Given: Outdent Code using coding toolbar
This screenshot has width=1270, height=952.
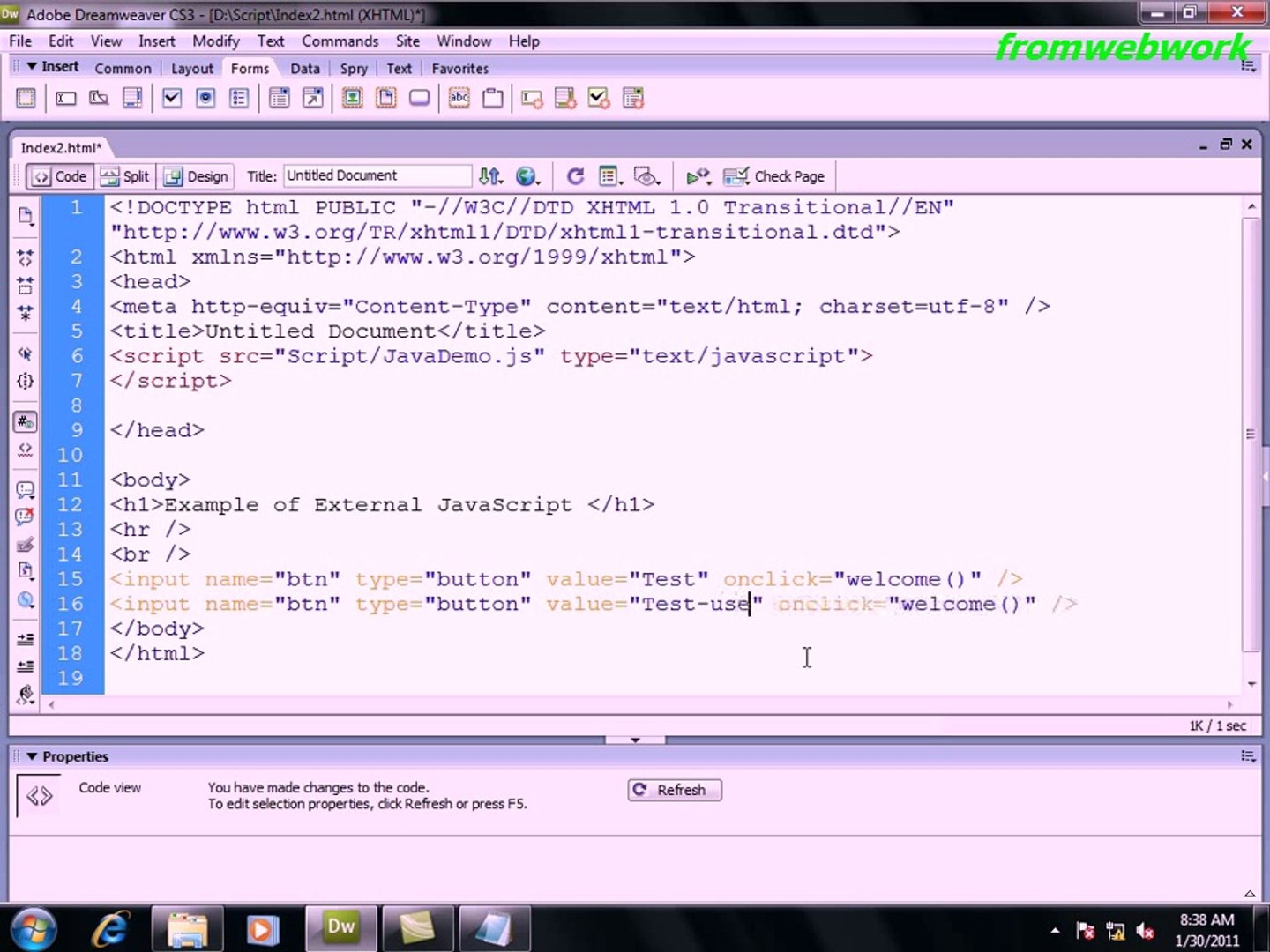Looking at the screenshot, I should [x=26, y=666].
